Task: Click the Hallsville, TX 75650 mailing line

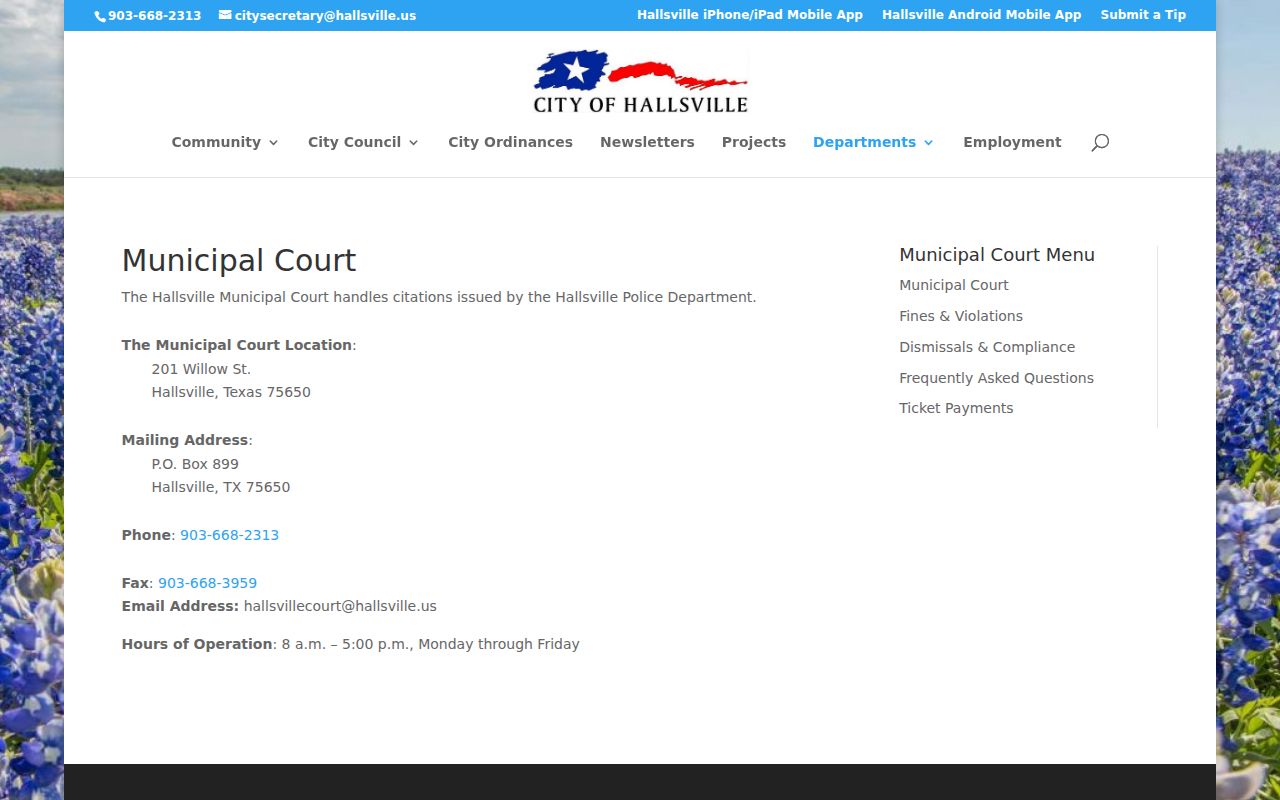Action: coord(221,487)
